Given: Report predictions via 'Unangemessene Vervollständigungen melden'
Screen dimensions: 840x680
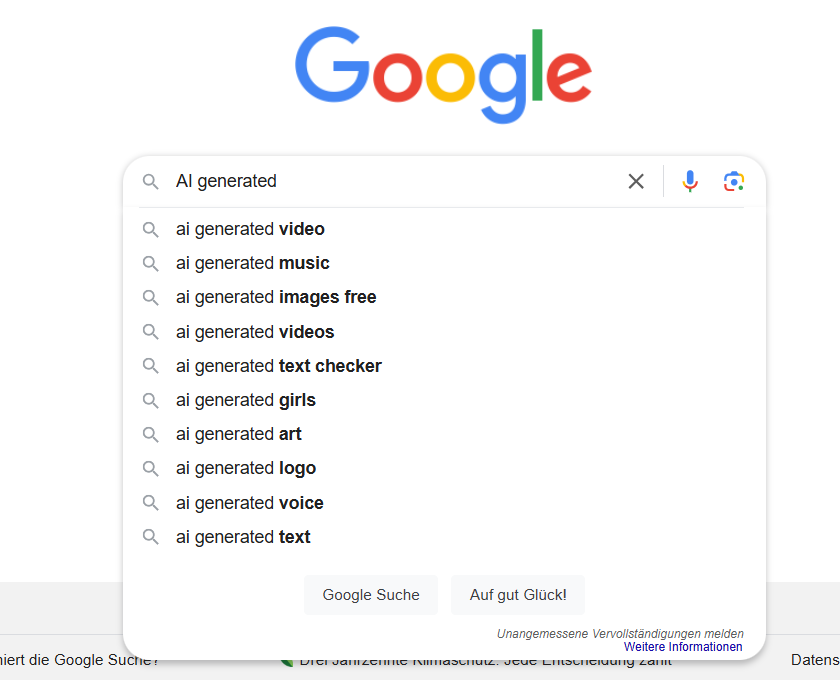Looking at the screenshot, I should pyautogui.click(x=620, y=634).
